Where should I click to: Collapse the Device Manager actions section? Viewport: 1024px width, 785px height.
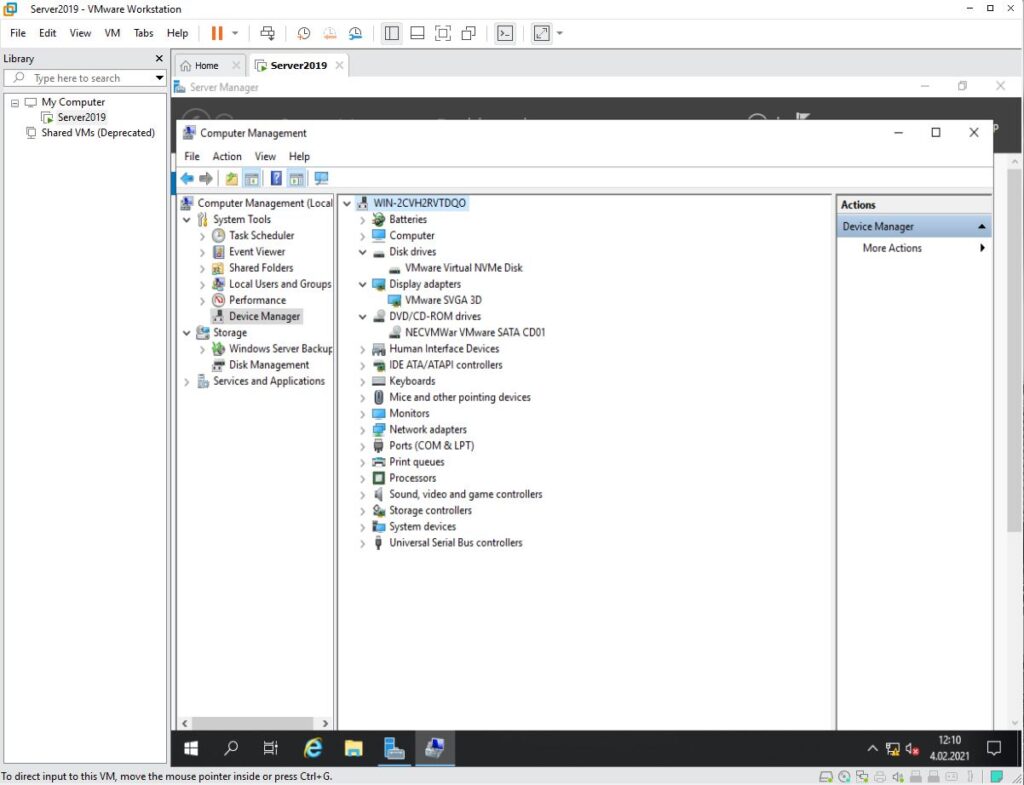pos(982,227)
